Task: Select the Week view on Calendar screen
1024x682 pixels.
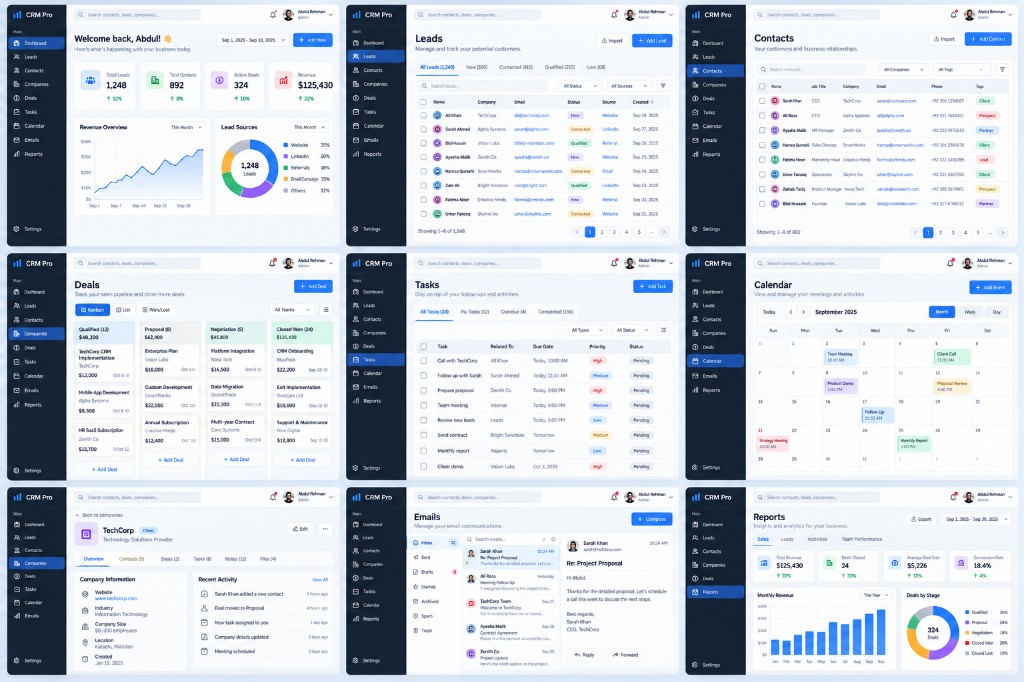Action: tap(970, 312)
